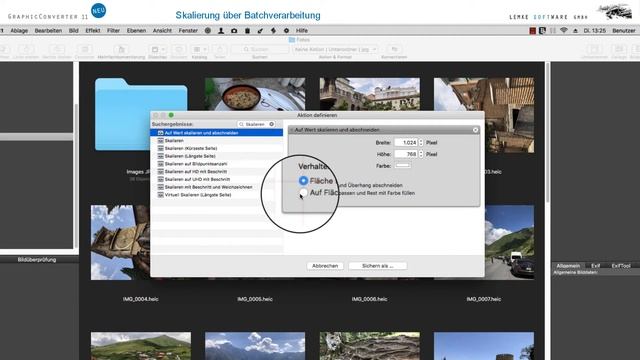Click icon beside 'Skalieren auf UHD mit Beschnitt'
Viewport: 640px width, 360px height.
click(160, 179)
